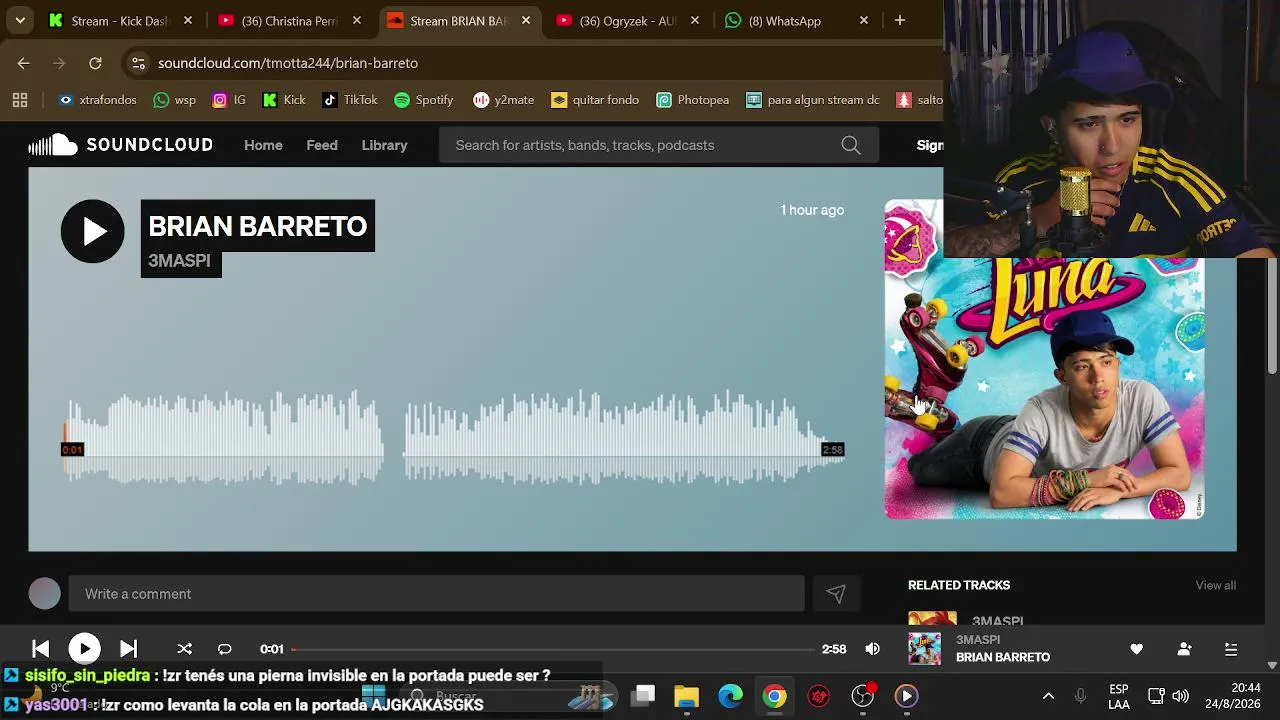
Task: Close the WhatsApp tab
Action: 864,21
